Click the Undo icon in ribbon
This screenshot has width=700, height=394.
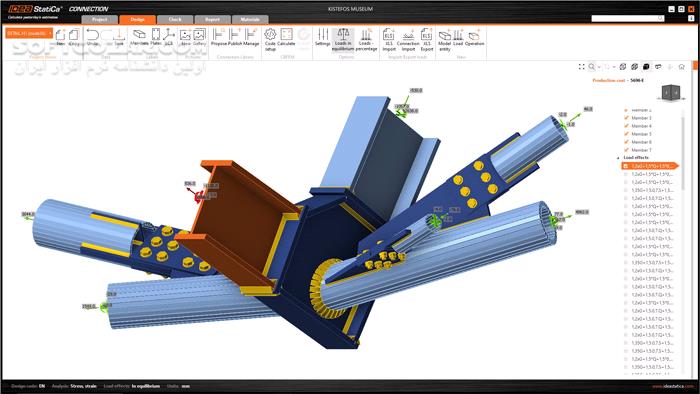coord(92,37)
